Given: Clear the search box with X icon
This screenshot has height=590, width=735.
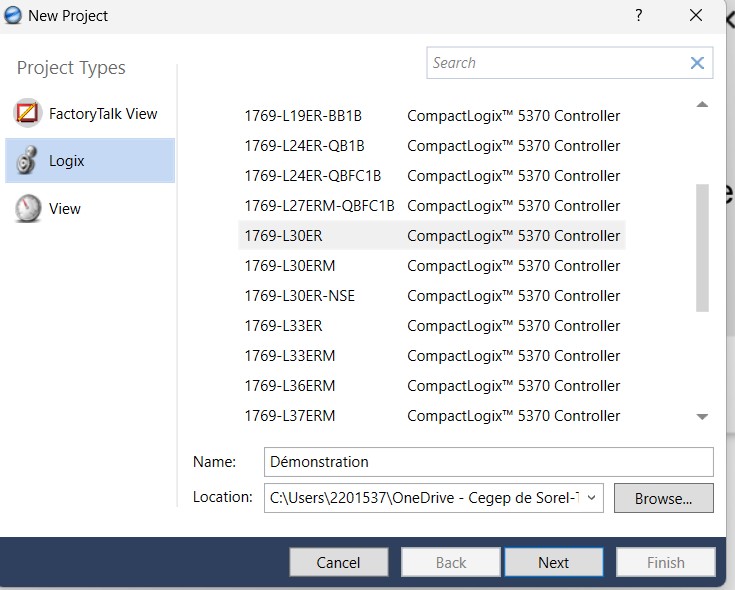Looking at the screenshot, I should pyautogui.click(x=697, y=63).
